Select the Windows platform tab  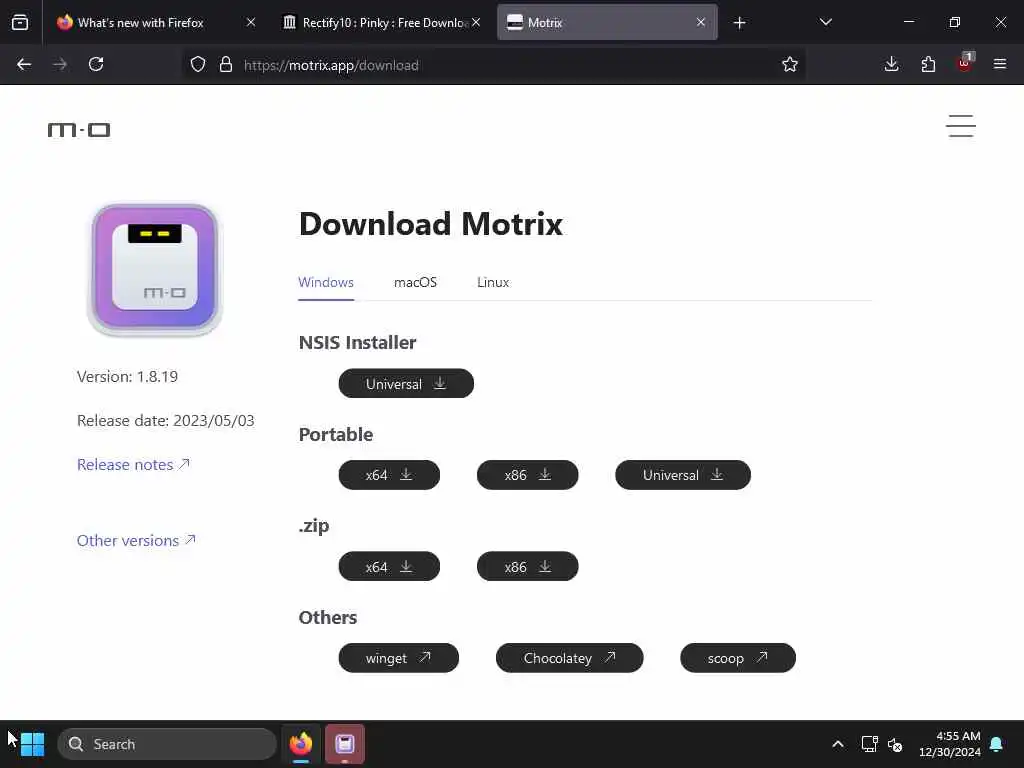tap(326, 282)
